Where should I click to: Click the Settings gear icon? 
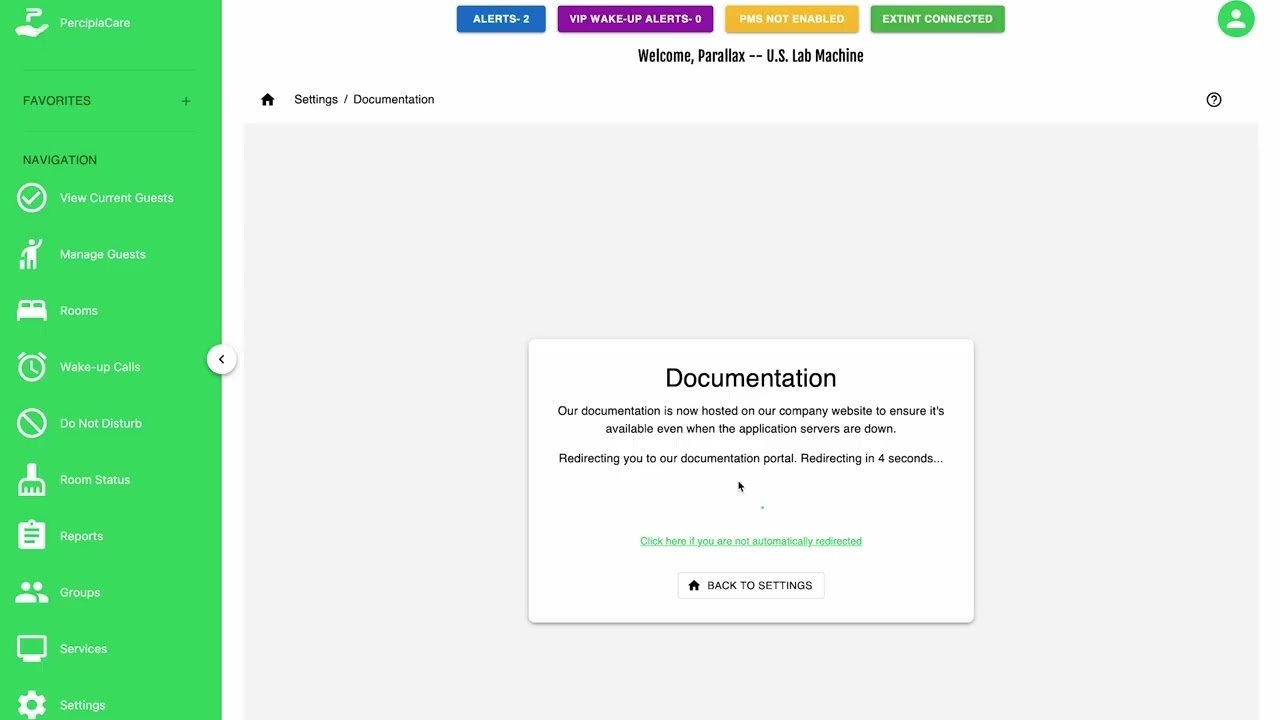pyautogui.click(x=32, y=705)
